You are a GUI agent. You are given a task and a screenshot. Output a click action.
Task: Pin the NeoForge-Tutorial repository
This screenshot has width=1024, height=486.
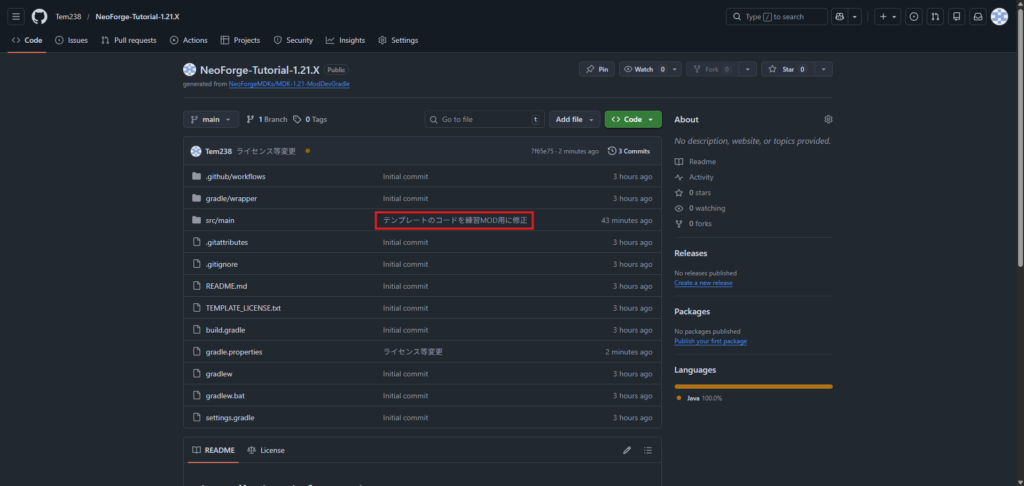point(596,69)
